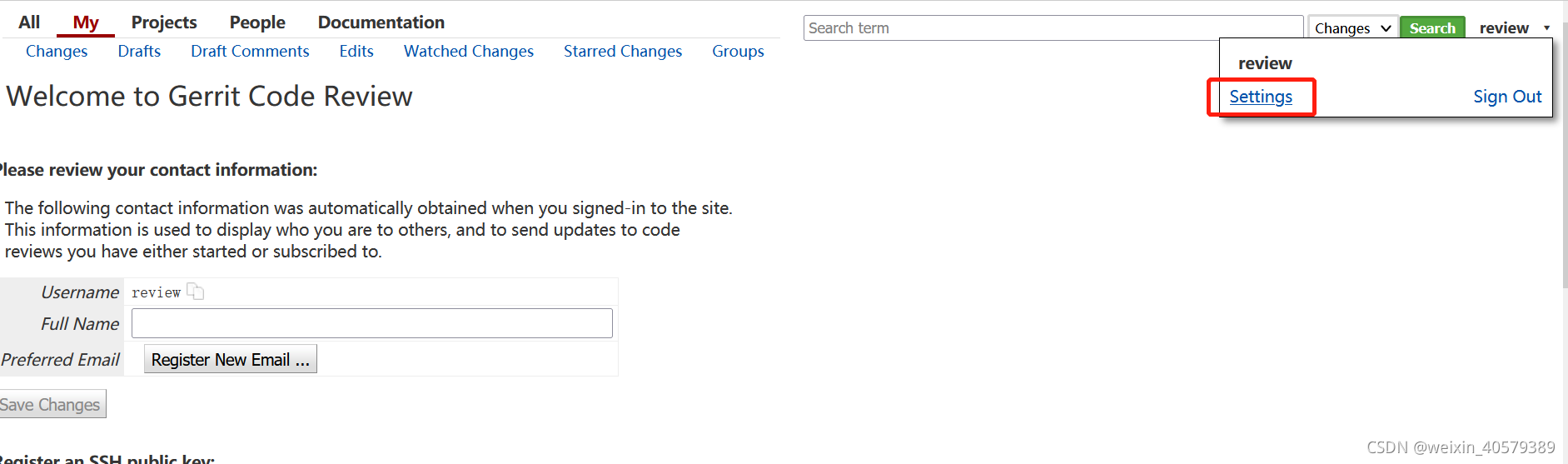
Task: Click the review username value
Action: coord(157,292)
